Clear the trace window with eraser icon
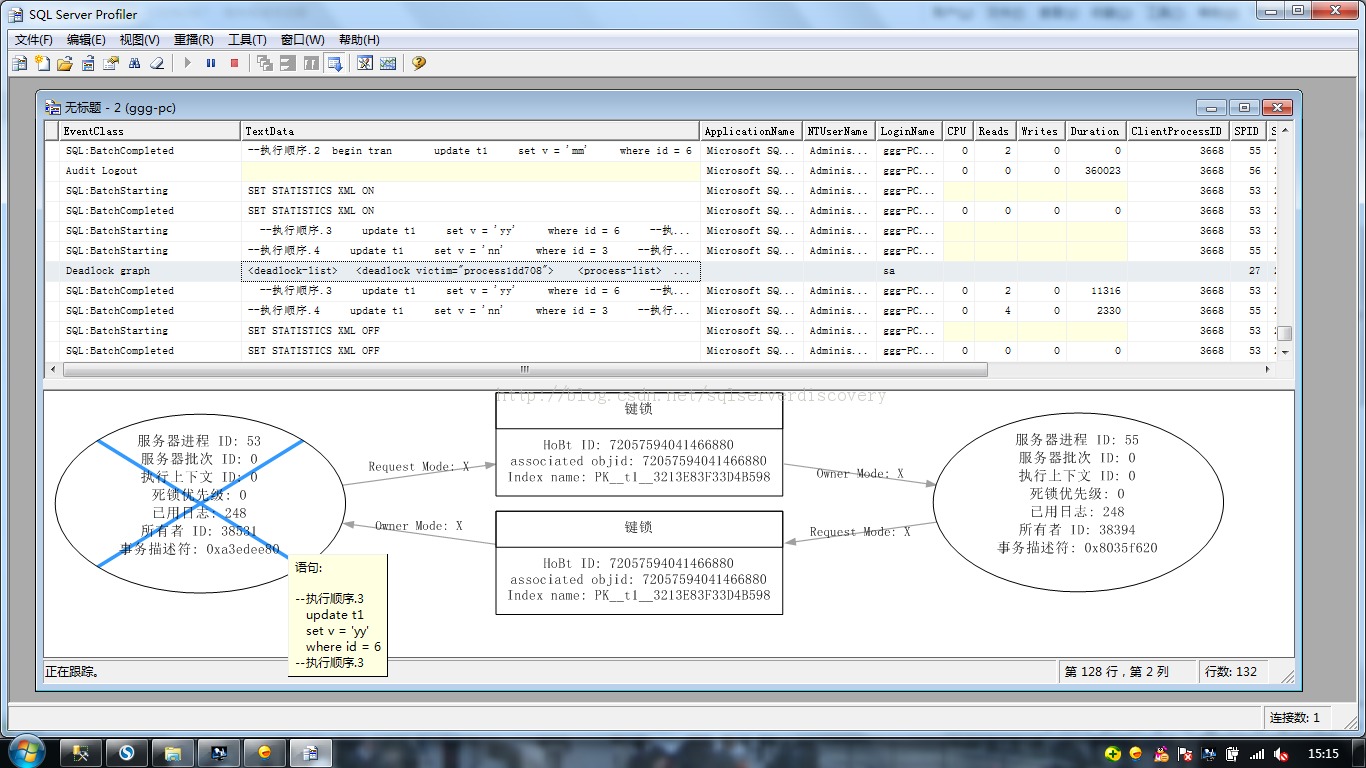The image size is (1366, 768). point(157,63)
